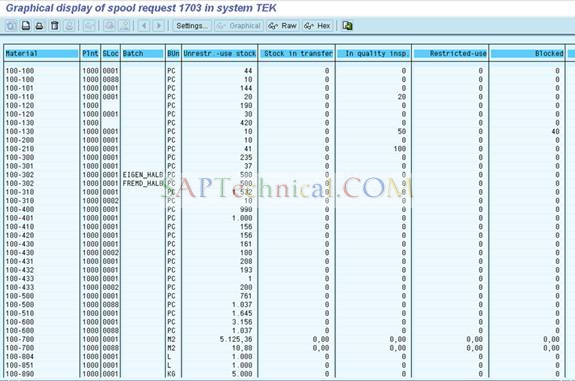575x381 pixels.
Task: Click unrestricted stock value 1.645
Action: pyautogui.click(x=242, y=313)
